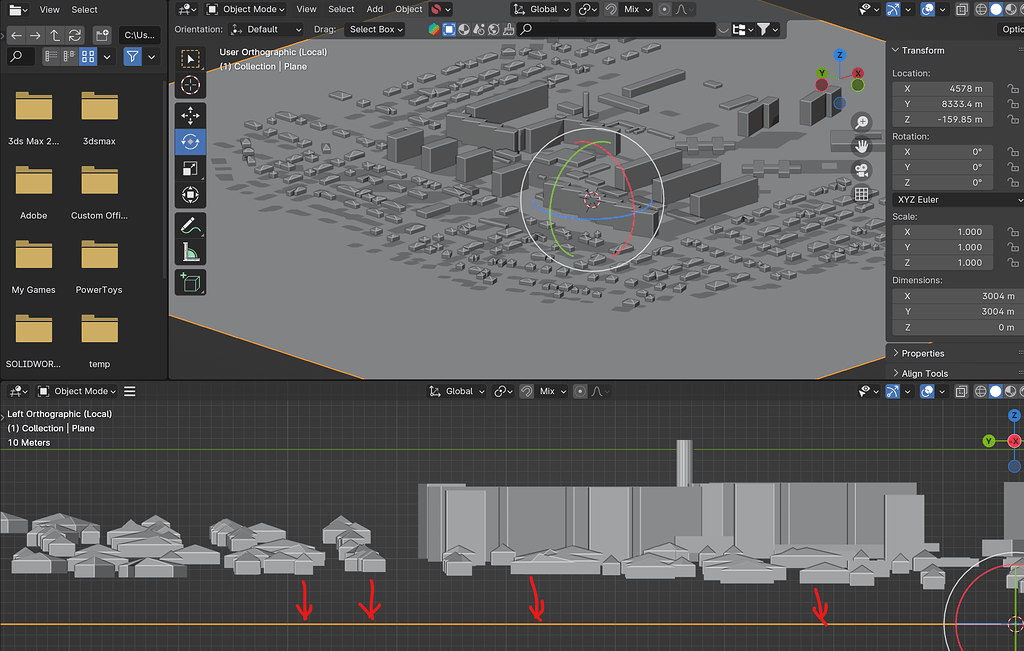The height and width of the screenshot is (651, 1024).
Task: Toggle camera view gizmo in top viewport
Action: click(x=861, y=170)
